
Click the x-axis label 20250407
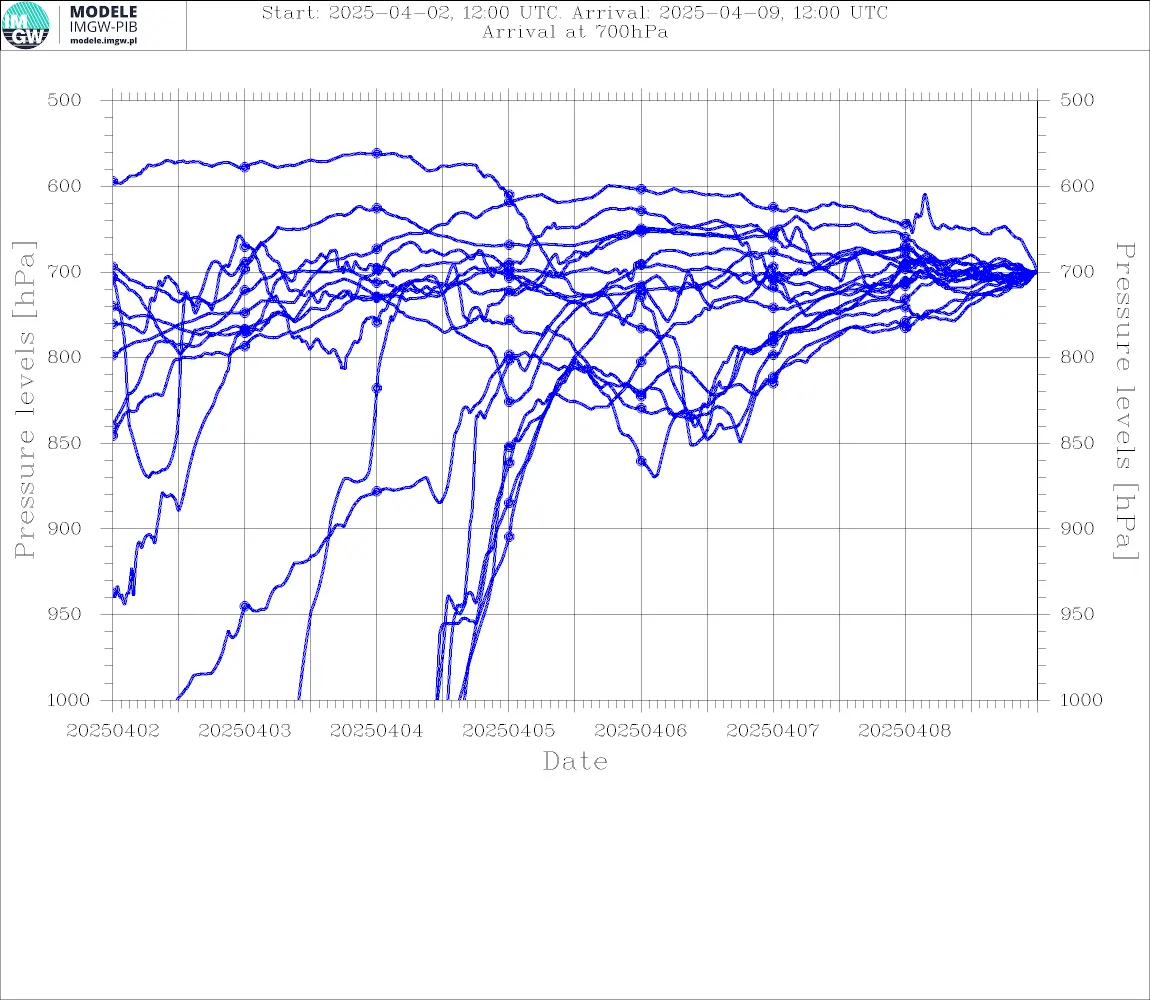point(773,731)
